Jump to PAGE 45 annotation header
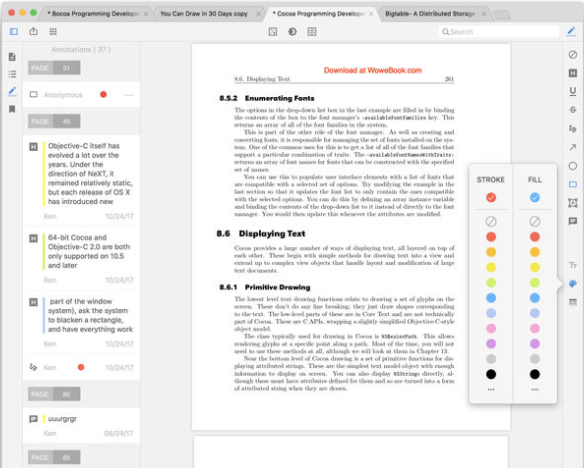 tap(54, 121)
